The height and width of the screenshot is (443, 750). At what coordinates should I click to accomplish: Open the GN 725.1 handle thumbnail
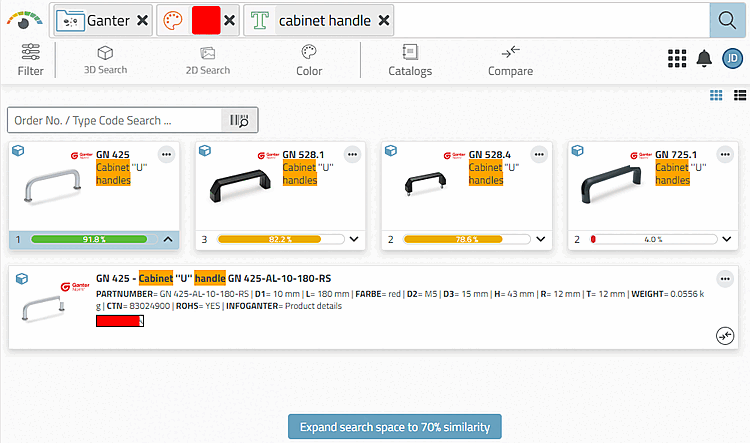(x=611, y=184)
